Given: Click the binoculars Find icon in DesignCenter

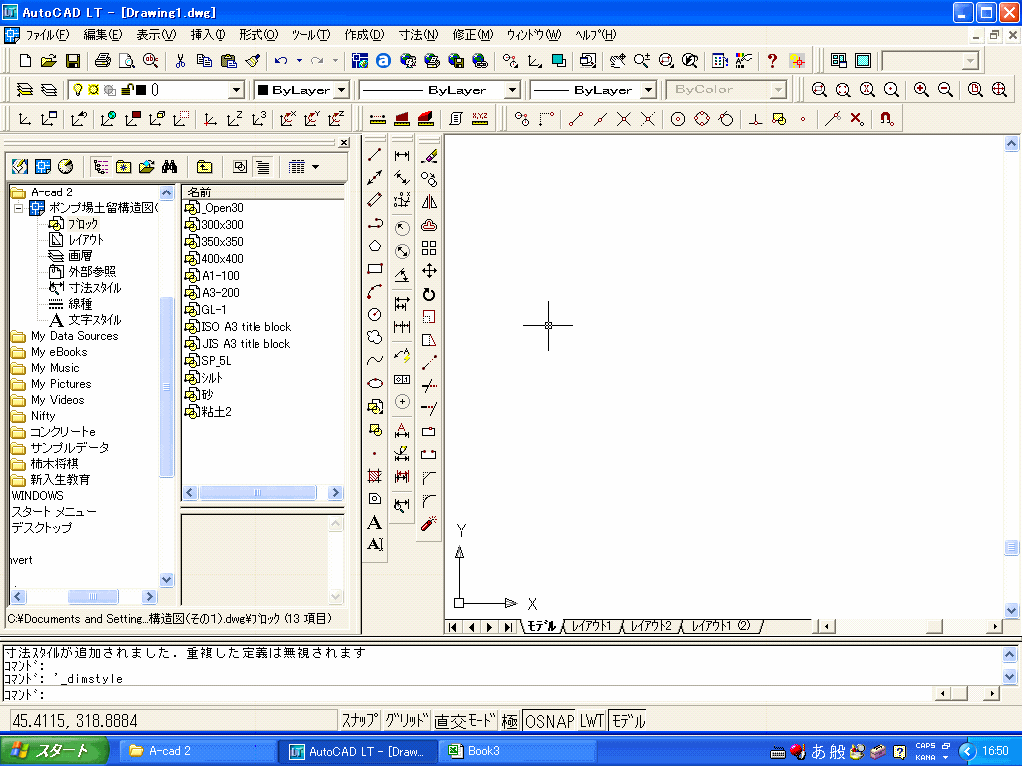Looking at the screenshot, I should [170, 167].
